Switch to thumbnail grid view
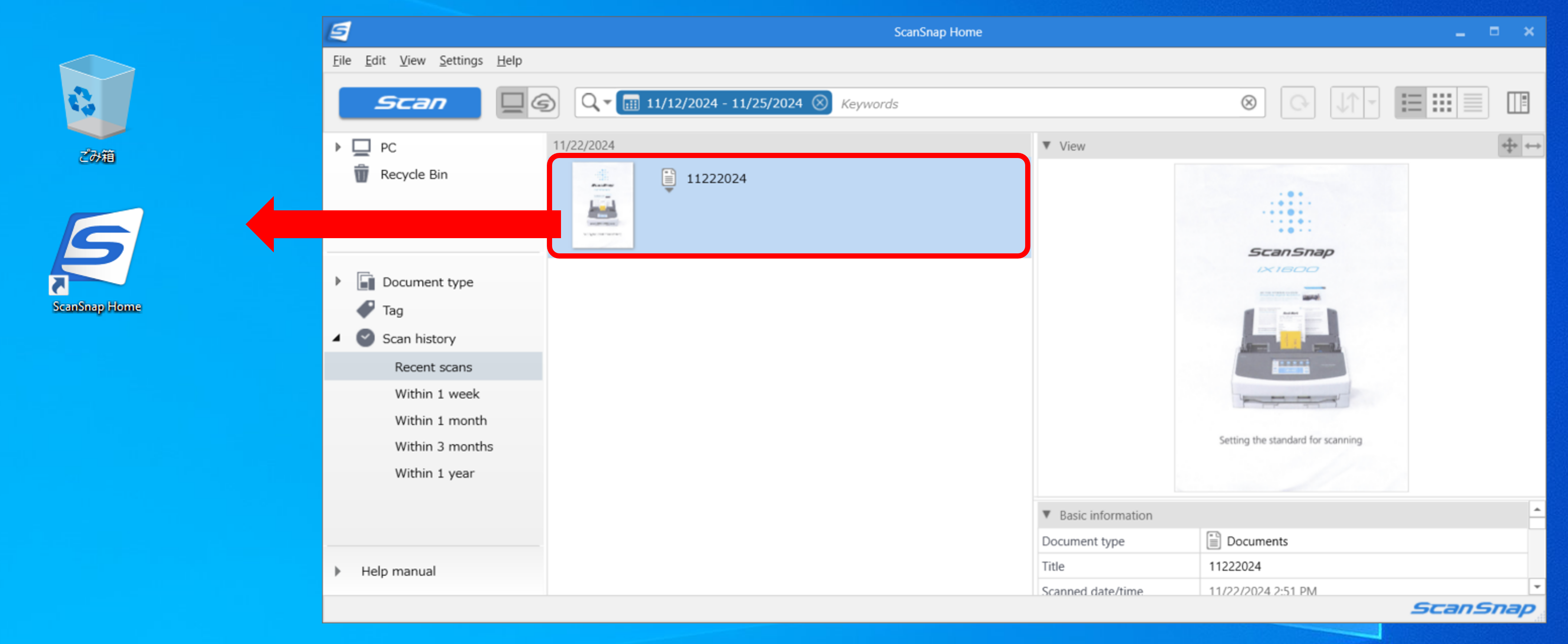This screenshot has height=644, width=1568. (1442, 103)
